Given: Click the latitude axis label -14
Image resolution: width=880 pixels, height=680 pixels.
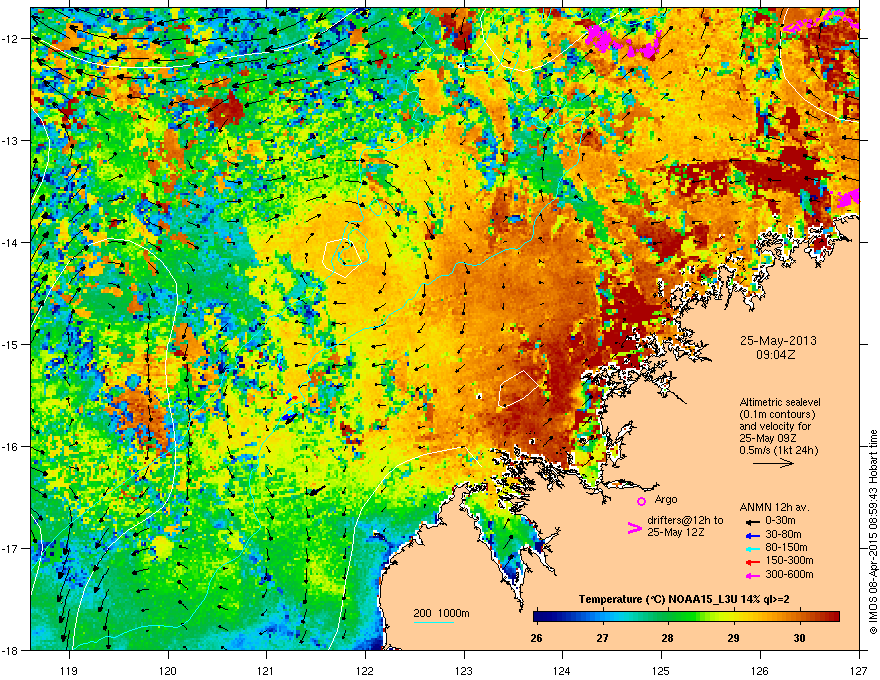Looking at the screenshot, I should click(10, 243).
